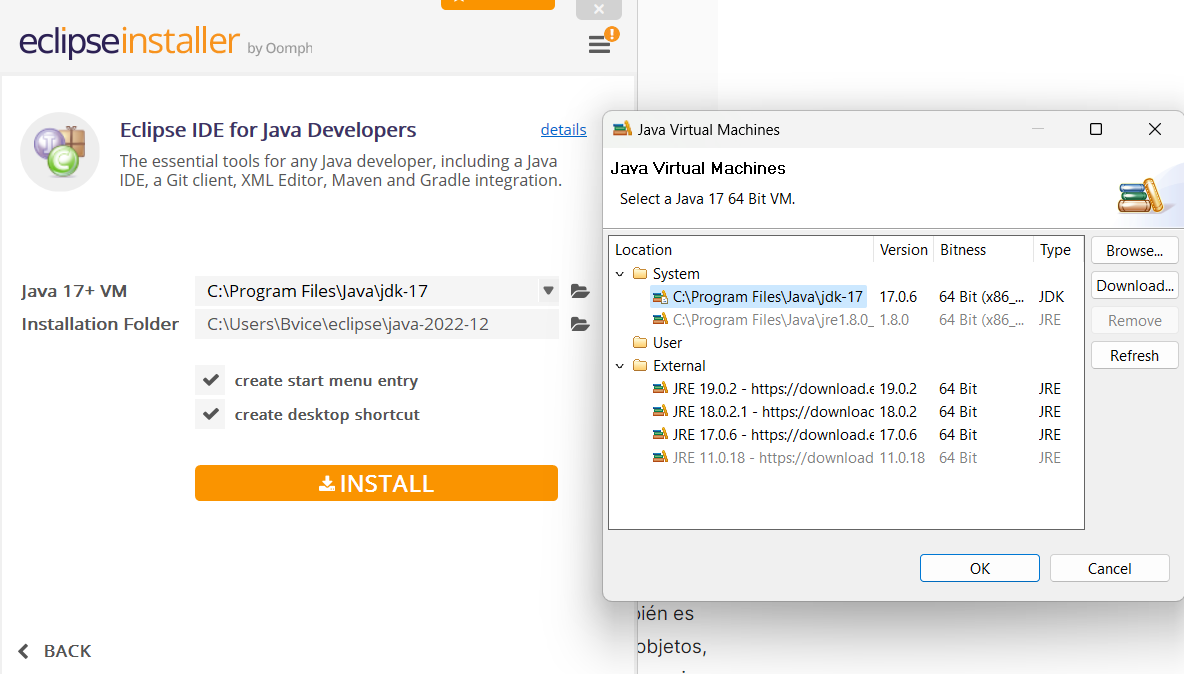Image resolution: width=1184 pixels, height=674 pixels.
Task: Click the Installation Folder path field
Action: [377, 325]
